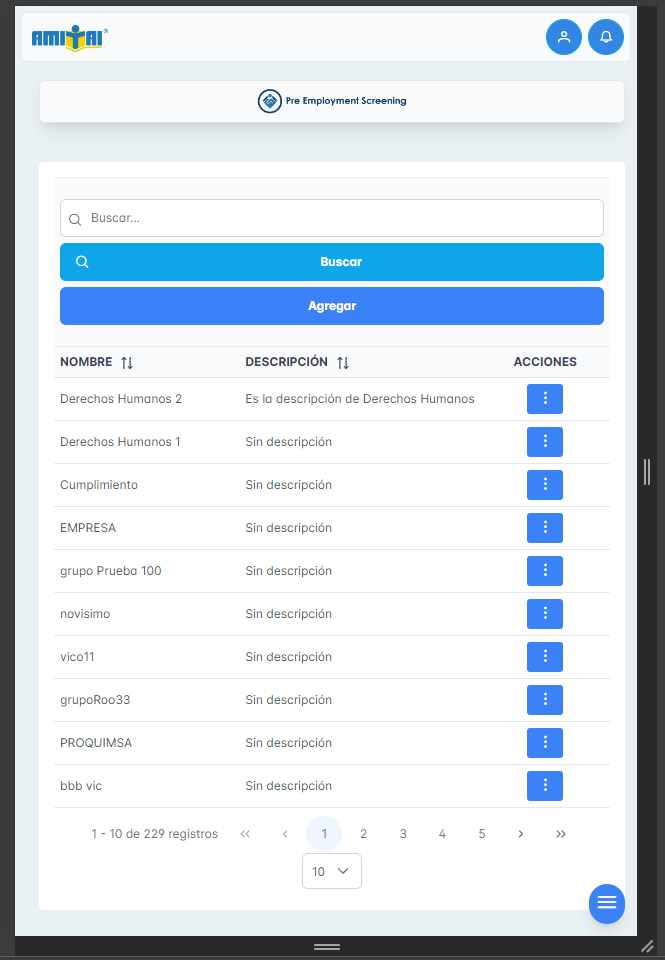Open the notifications bell icon

(x=605, y=37)
